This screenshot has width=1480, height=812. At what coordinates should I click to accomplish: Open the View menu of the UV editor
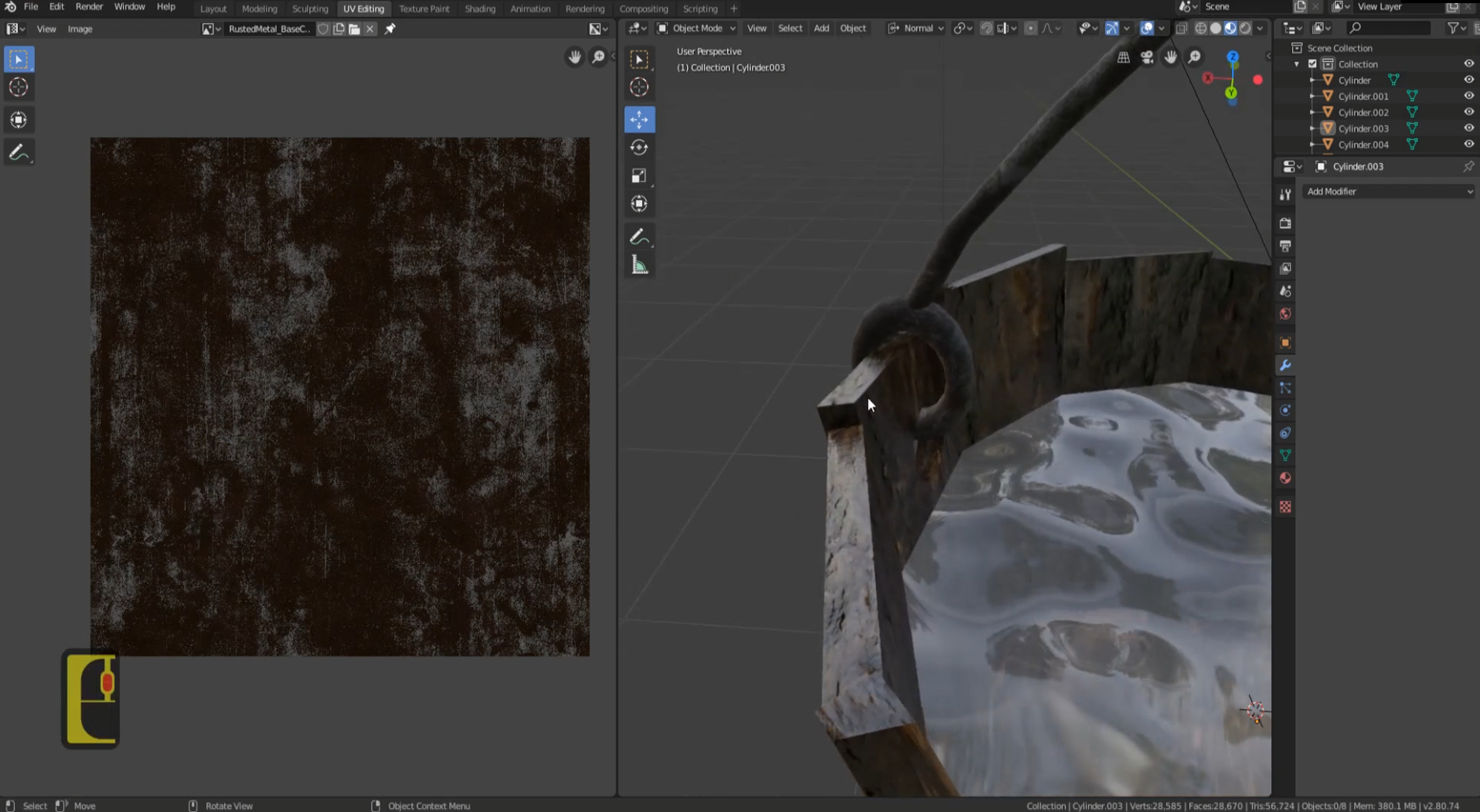pos(46,29)
